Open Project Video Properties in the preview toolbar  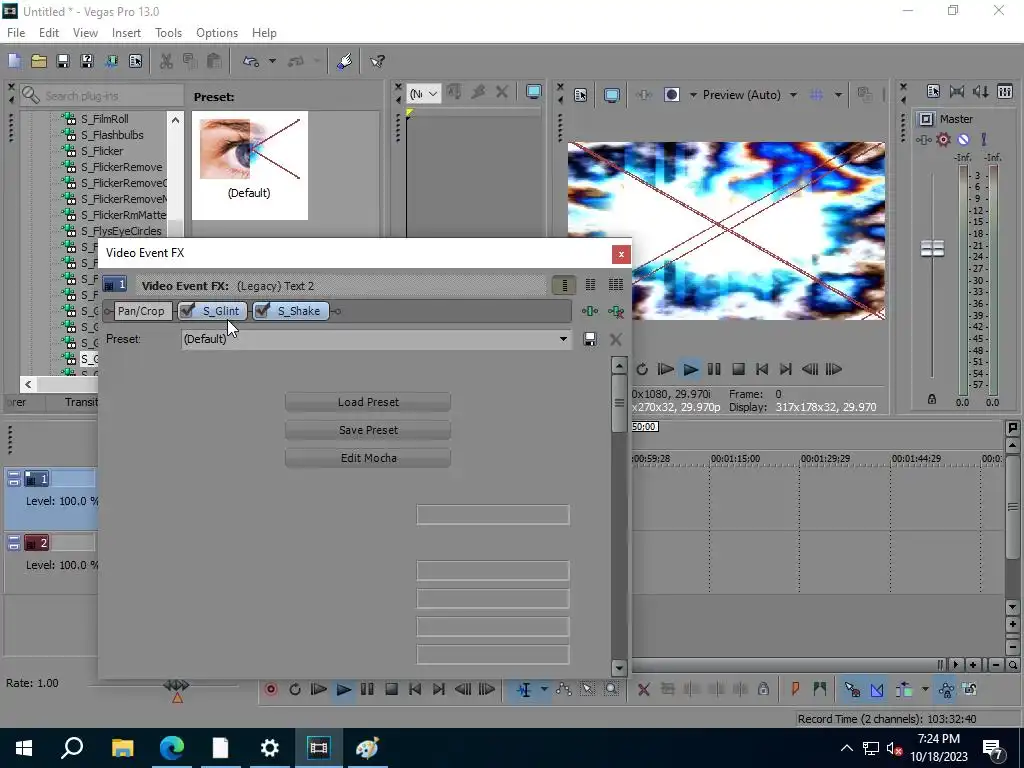[581, 95]
